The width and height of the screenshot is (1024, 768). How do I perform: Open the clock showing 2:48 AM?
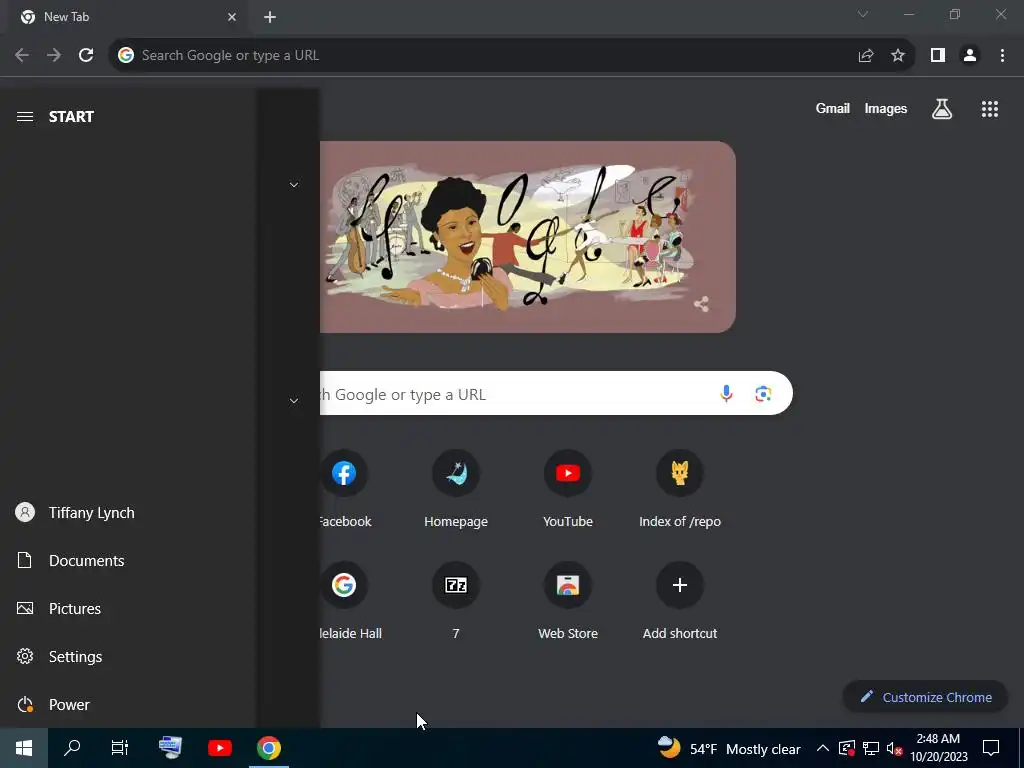938,748
